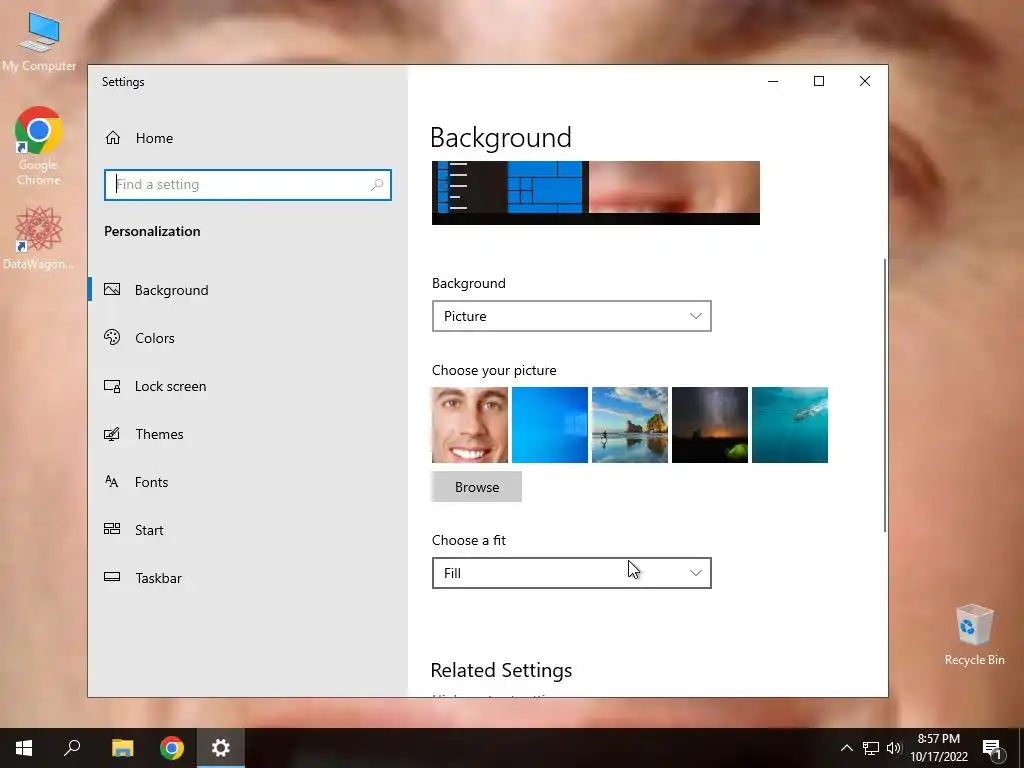Click the Taskbar icon in sidebar
Viewport: 1024px width, 768px height.
coord(112,577)
